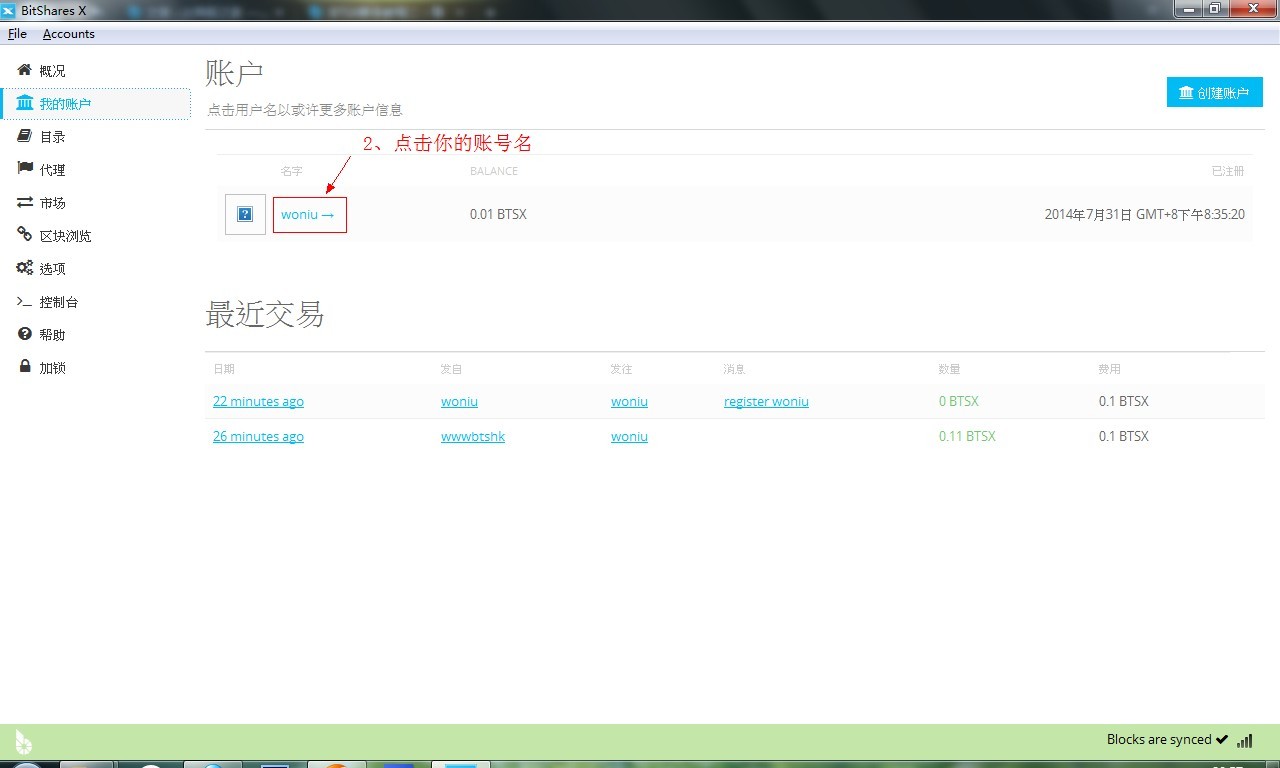This screenshot has width=1280, height=768.
Task: Open the '26 minutes ago' transaction link
Action: (x=258, y=436)
